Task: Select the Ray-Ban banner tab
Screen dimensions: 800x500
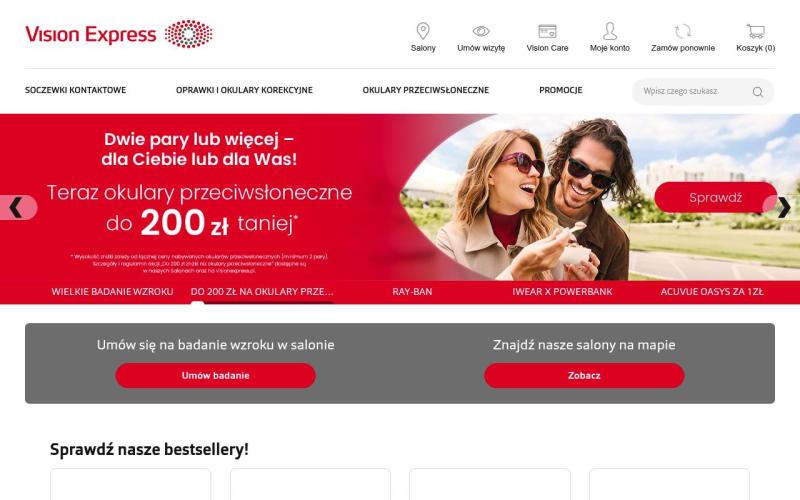Action: point(412,292)
